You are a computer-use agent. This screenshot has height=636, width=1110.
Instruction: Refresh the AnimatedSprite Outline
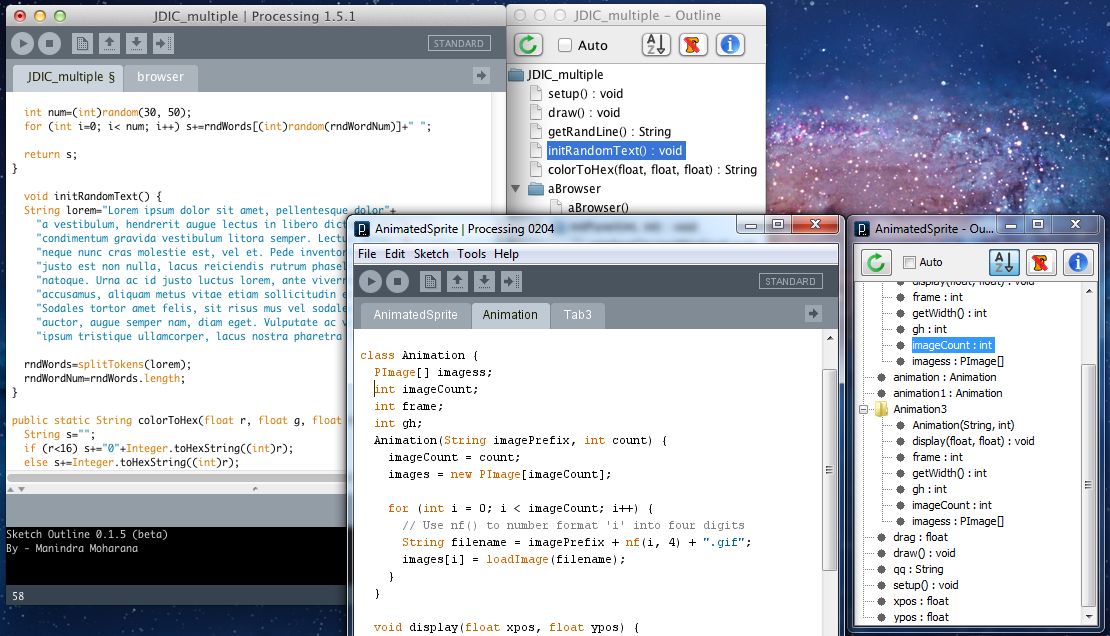pyautogui.click(x=876, y=262)
